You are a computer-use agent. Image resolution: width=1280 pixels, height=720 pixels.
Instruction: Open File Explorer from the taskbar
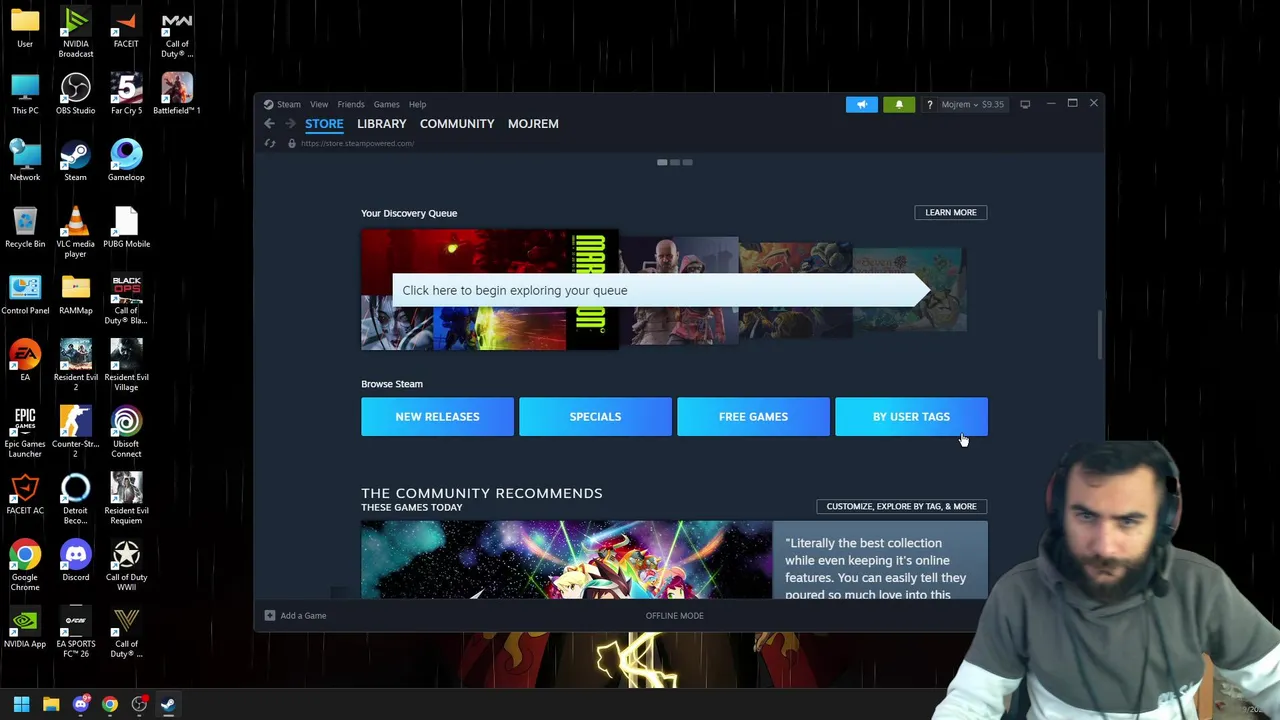pyautogui.click(x=51, y=704)
